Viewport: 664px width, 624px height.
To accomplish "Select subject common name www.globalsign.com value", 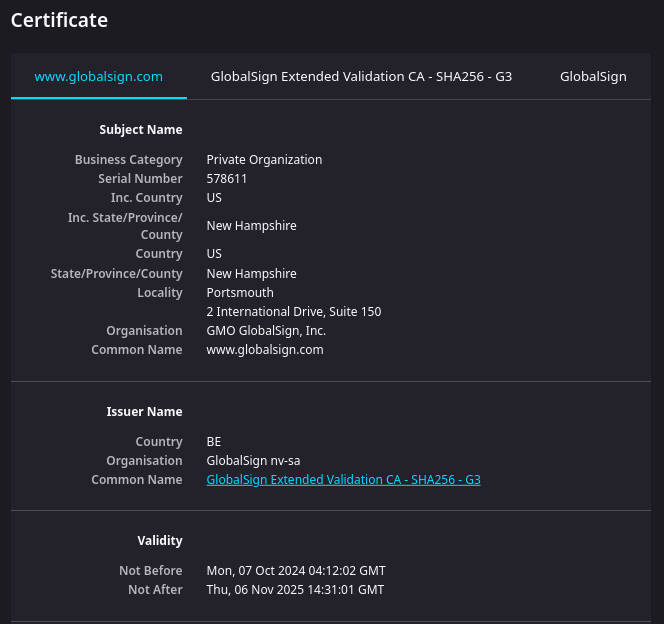I will point(265,350).
